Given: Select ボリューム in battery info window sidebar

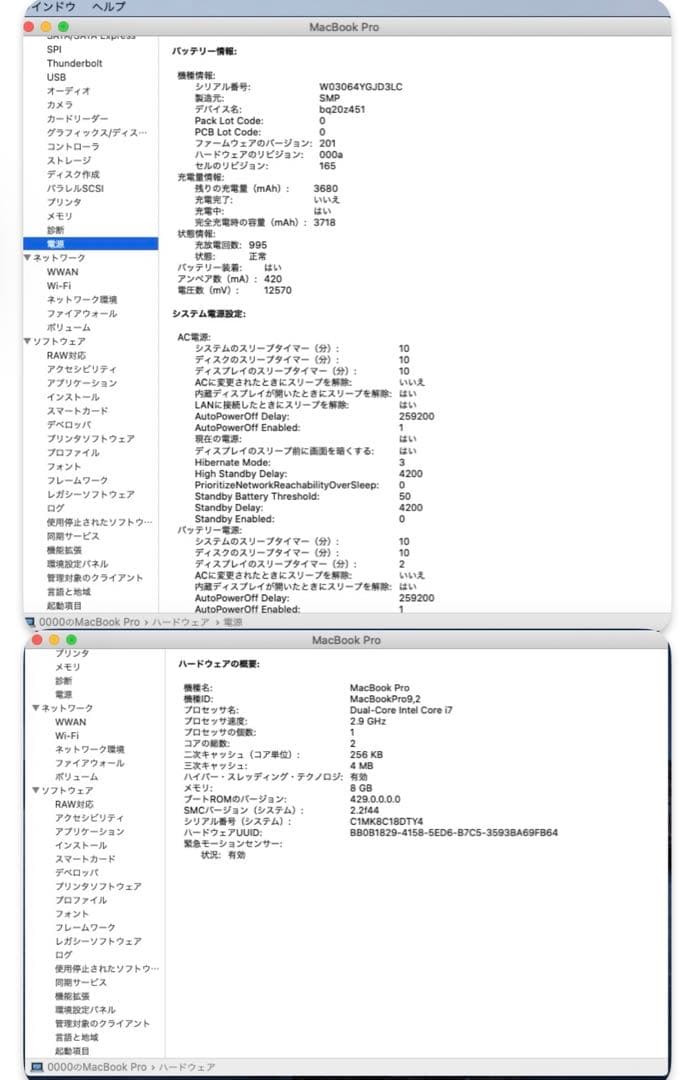Looking at the screenshot, I should tap(68, 327).
